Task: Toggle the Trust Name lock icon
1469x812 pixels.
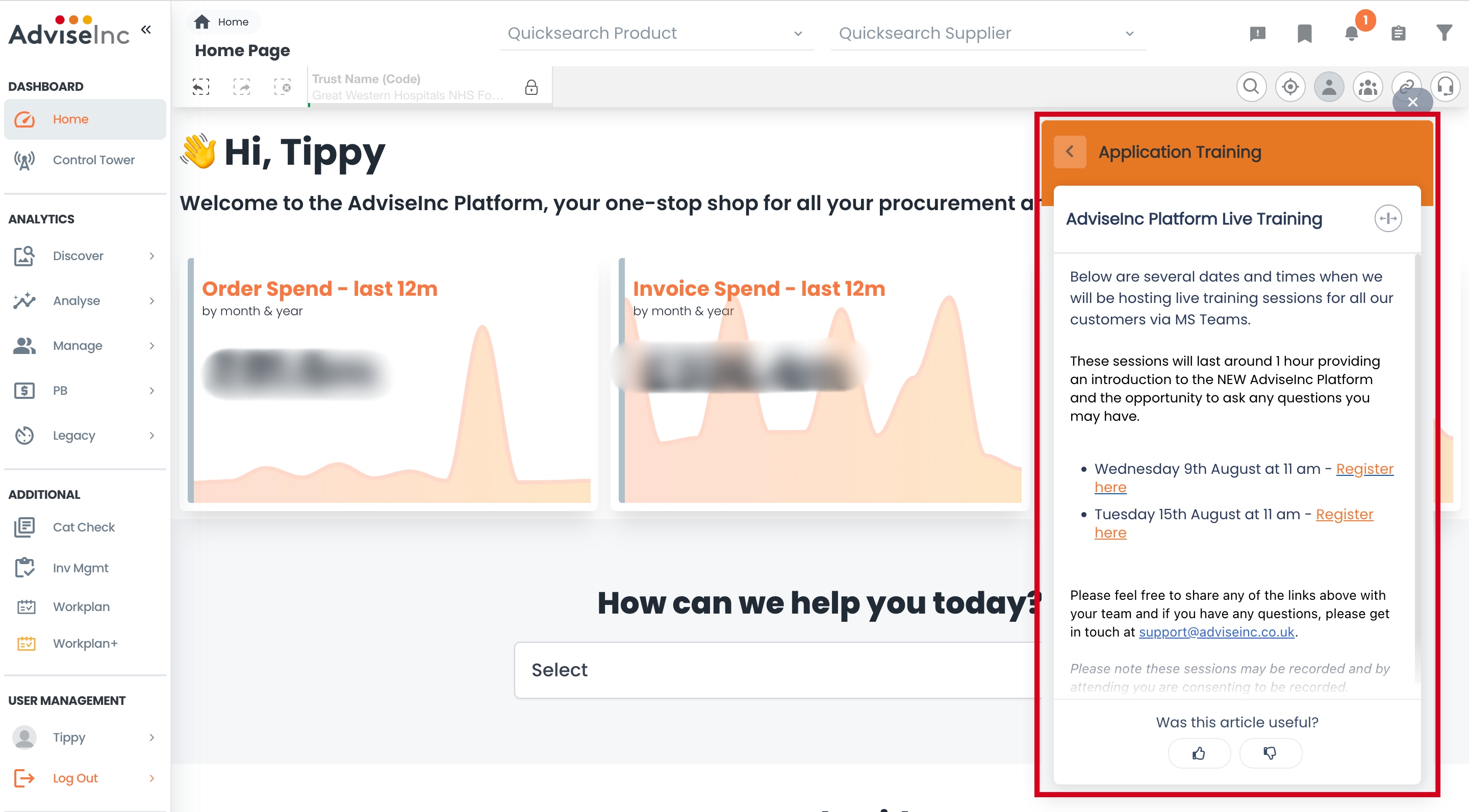Action: [531, 87]
